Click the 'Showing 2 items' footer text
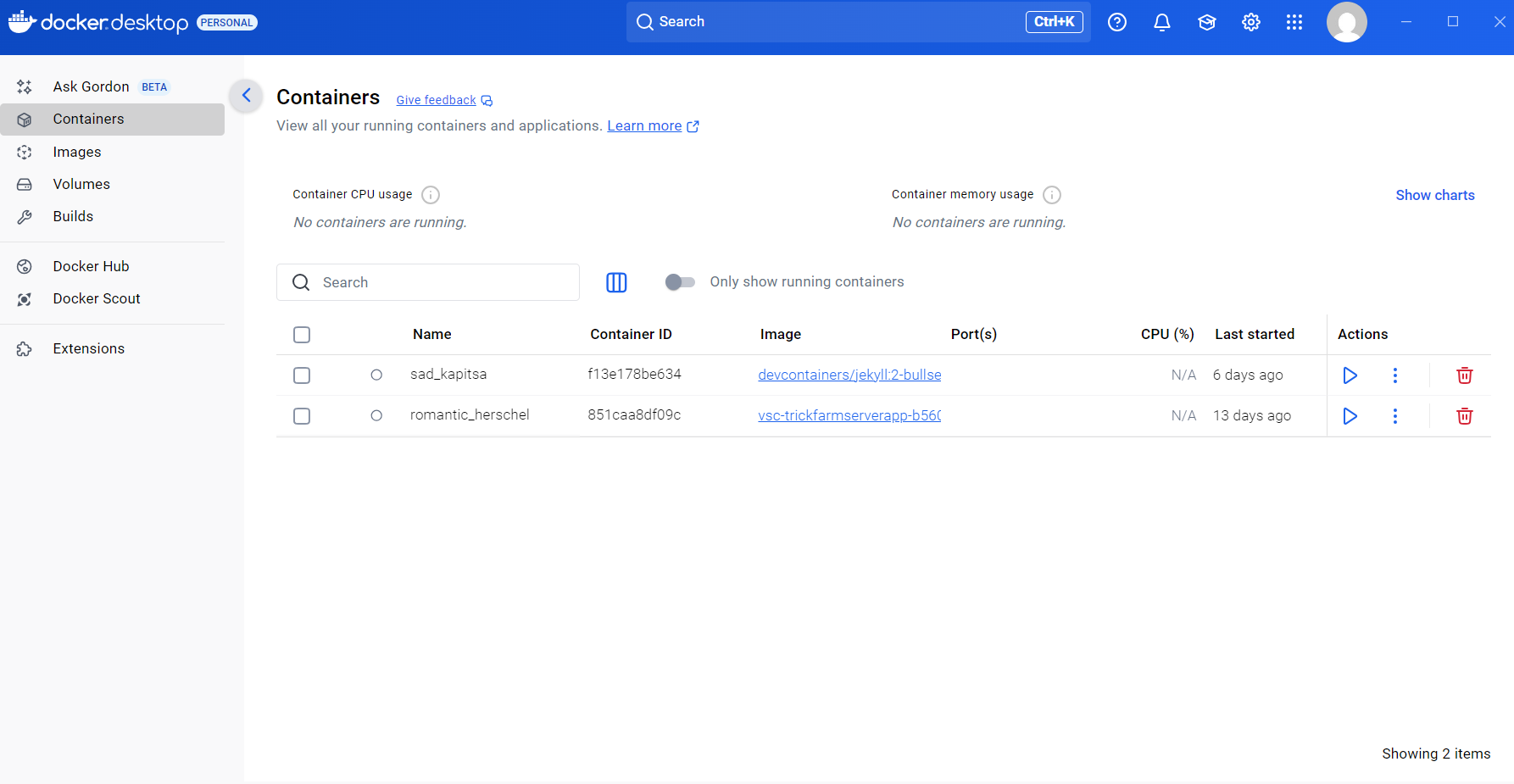The image size is (1514, 784). (x=1436, y=753)
